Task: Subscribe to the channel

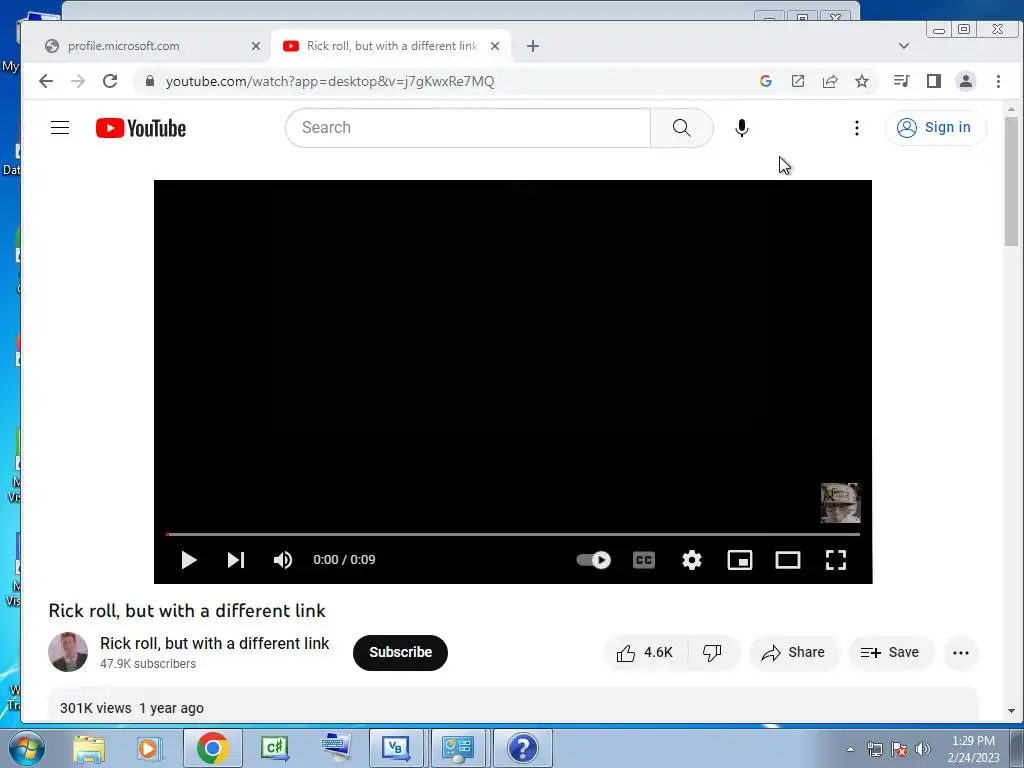Action: tap(400, 652)
